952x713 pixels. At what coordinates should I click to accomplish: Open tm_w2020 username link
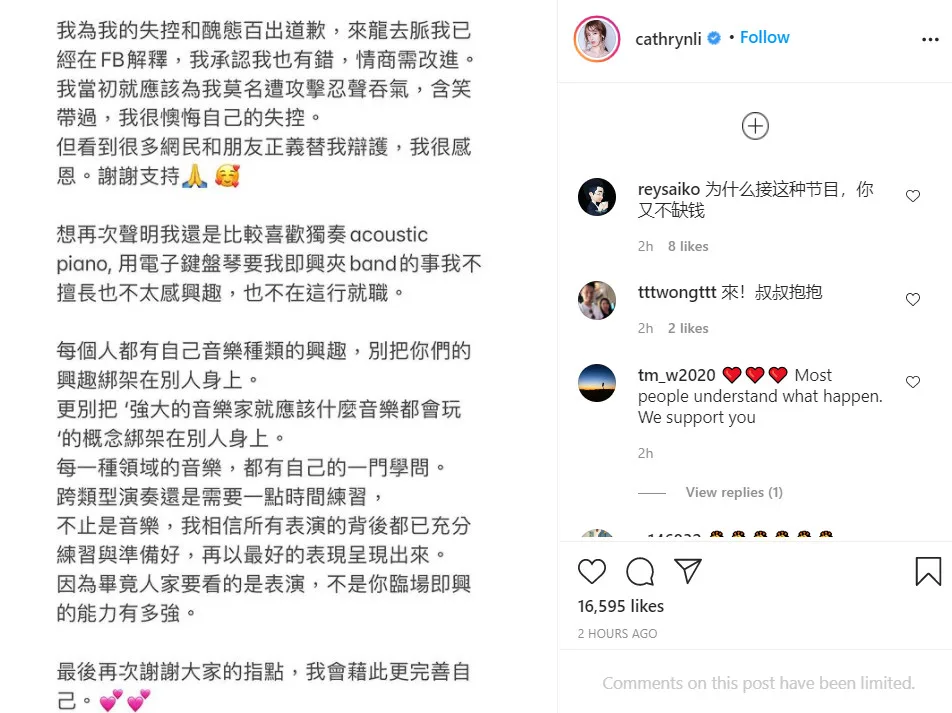676,375
